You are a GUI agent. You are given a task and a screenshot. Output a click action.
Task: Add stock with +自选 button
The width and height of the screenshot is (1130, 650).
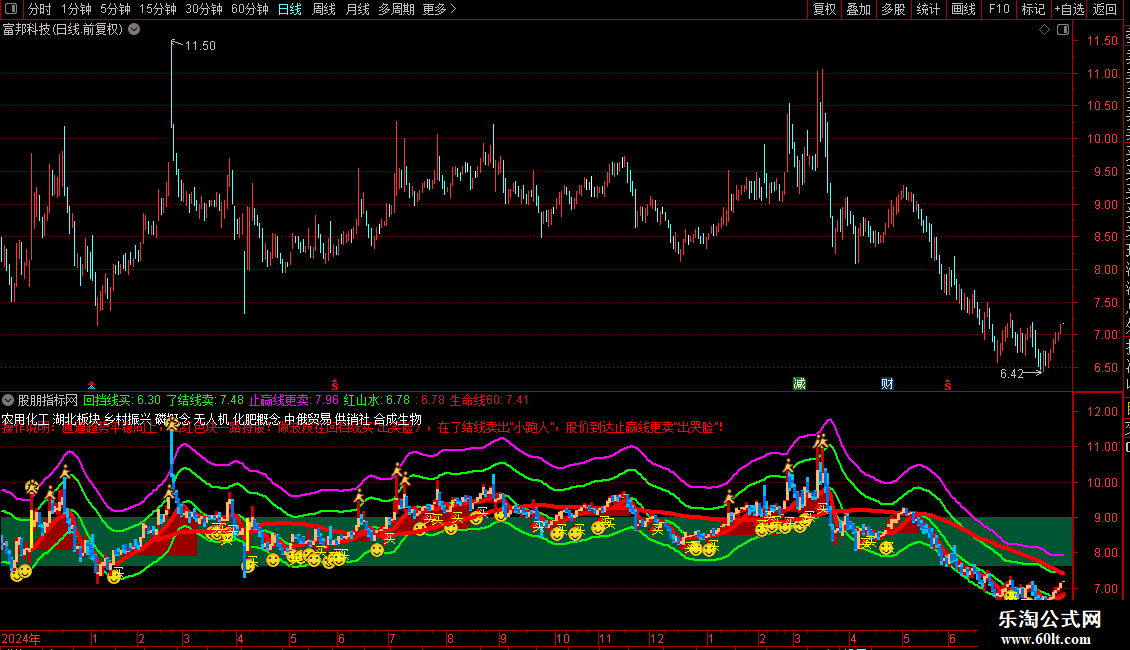coord(1069,9)
